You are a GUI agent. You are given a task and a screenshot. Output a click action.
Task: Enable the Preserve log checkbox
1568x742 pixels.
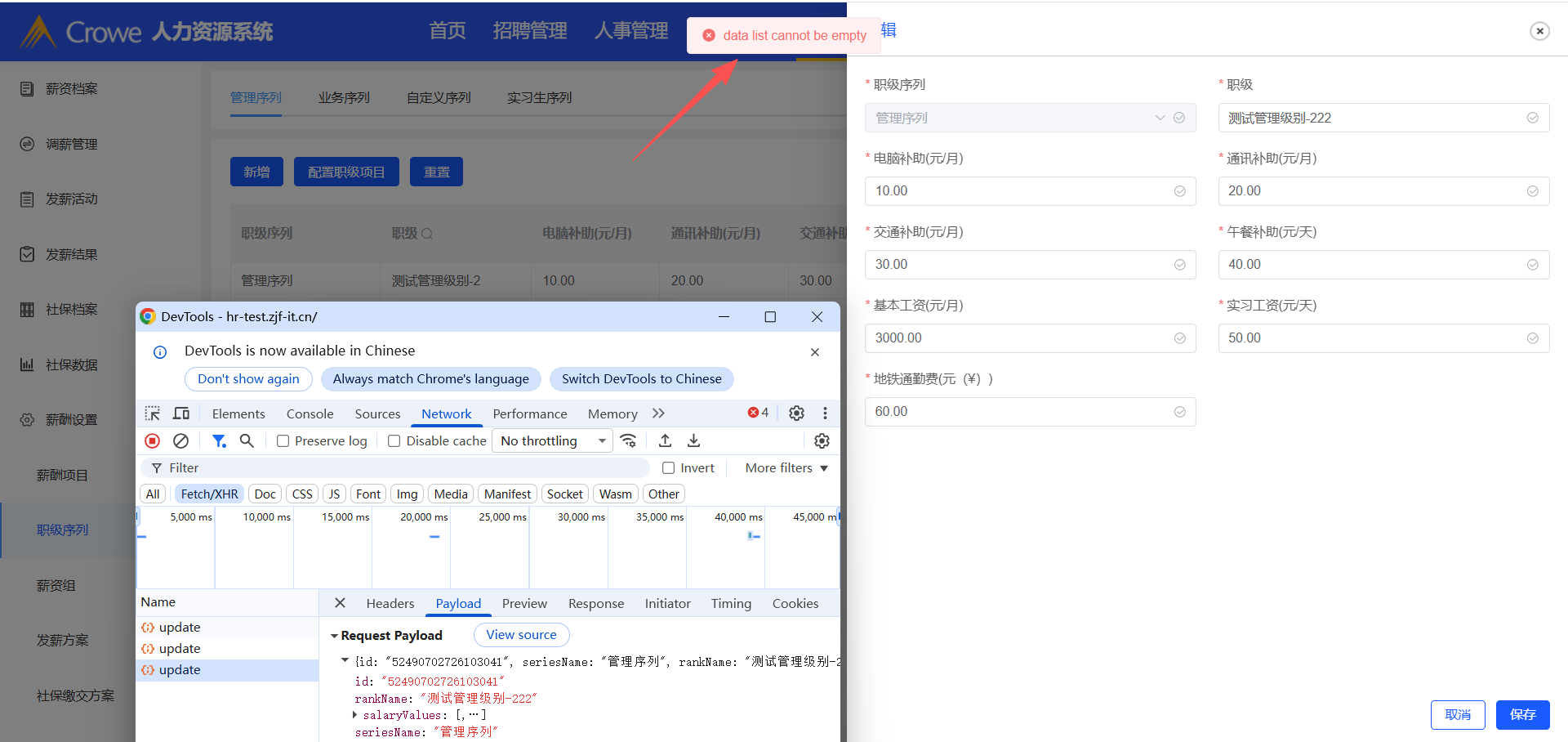[283, 441]
